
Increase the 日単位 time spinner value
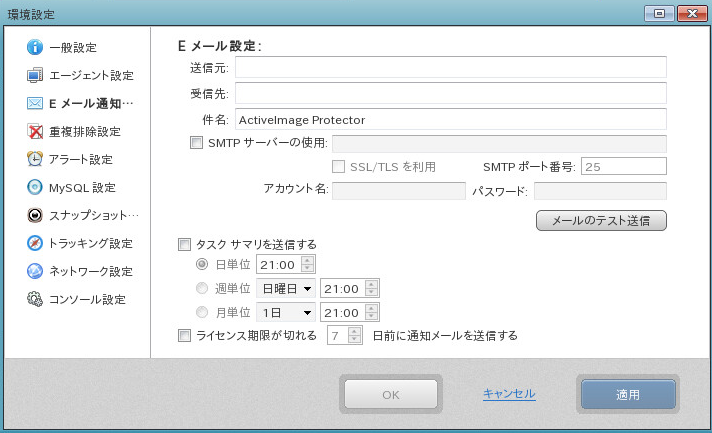[307, 261]
